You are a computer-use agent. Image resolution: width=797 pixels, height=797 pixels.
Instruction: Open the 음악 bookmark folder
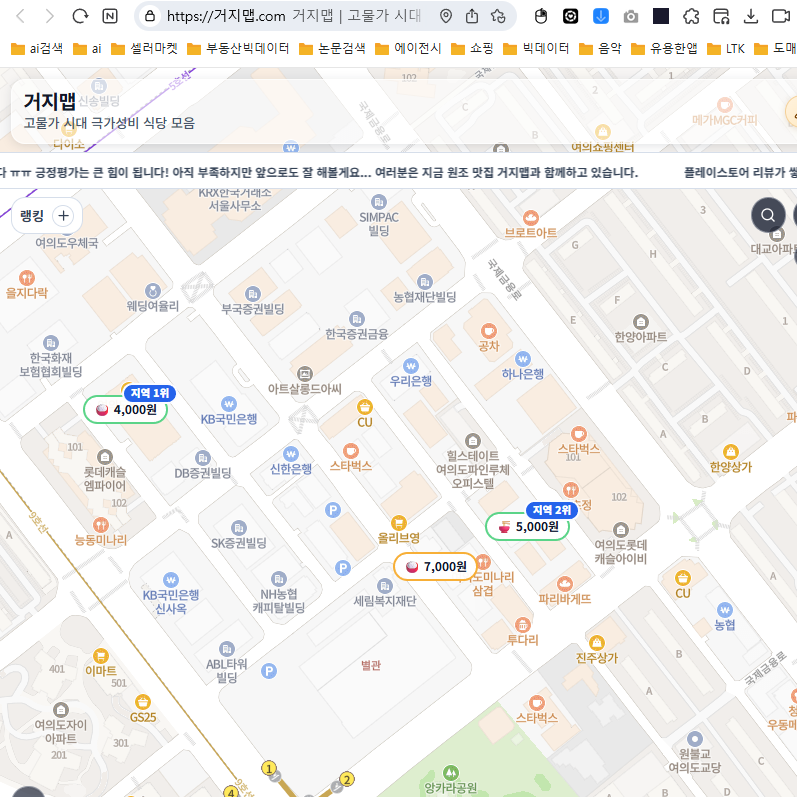[x=600, y=48]
